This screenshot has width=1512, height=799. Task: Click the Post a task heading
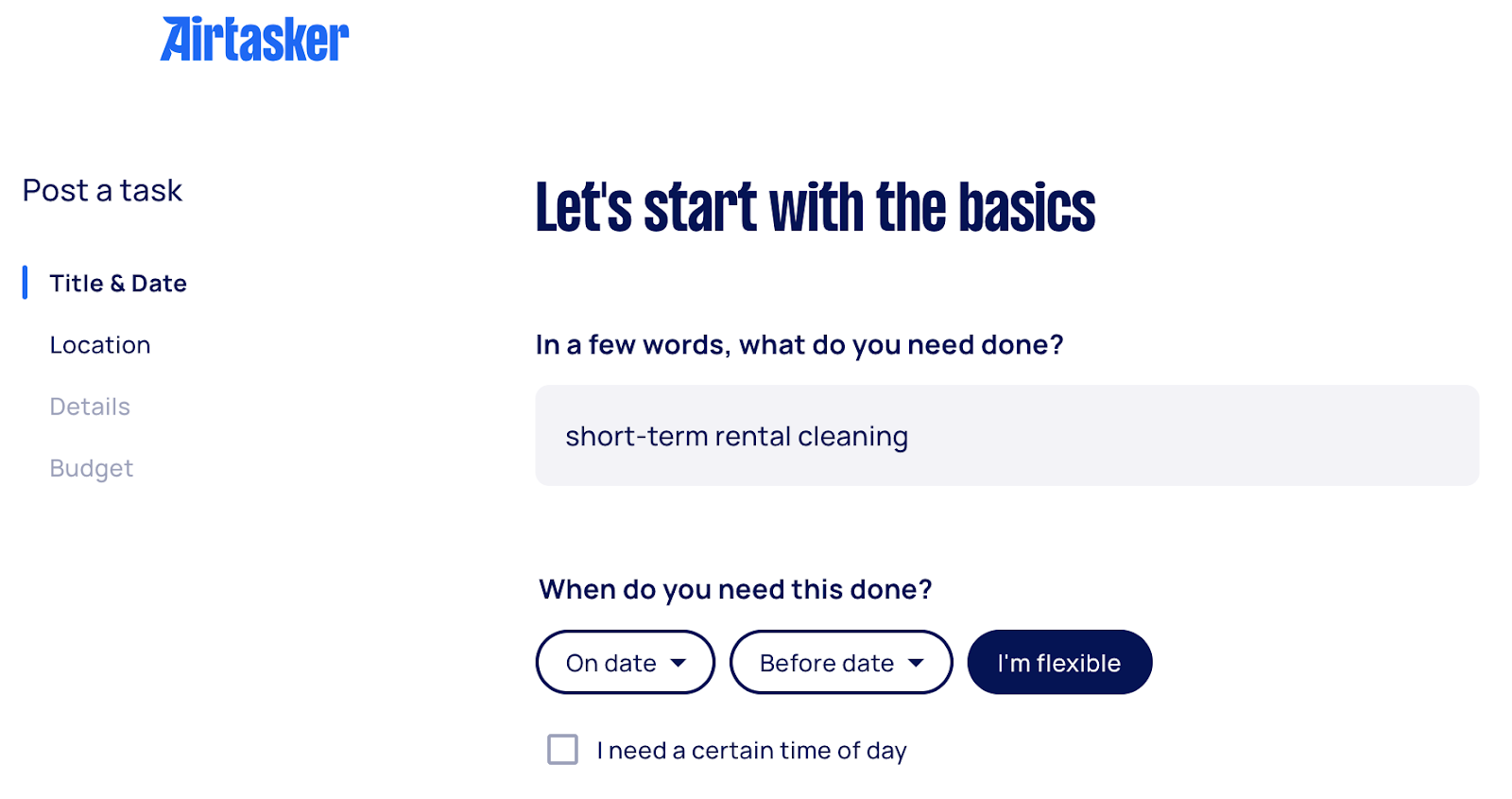[x=102, y=190]
